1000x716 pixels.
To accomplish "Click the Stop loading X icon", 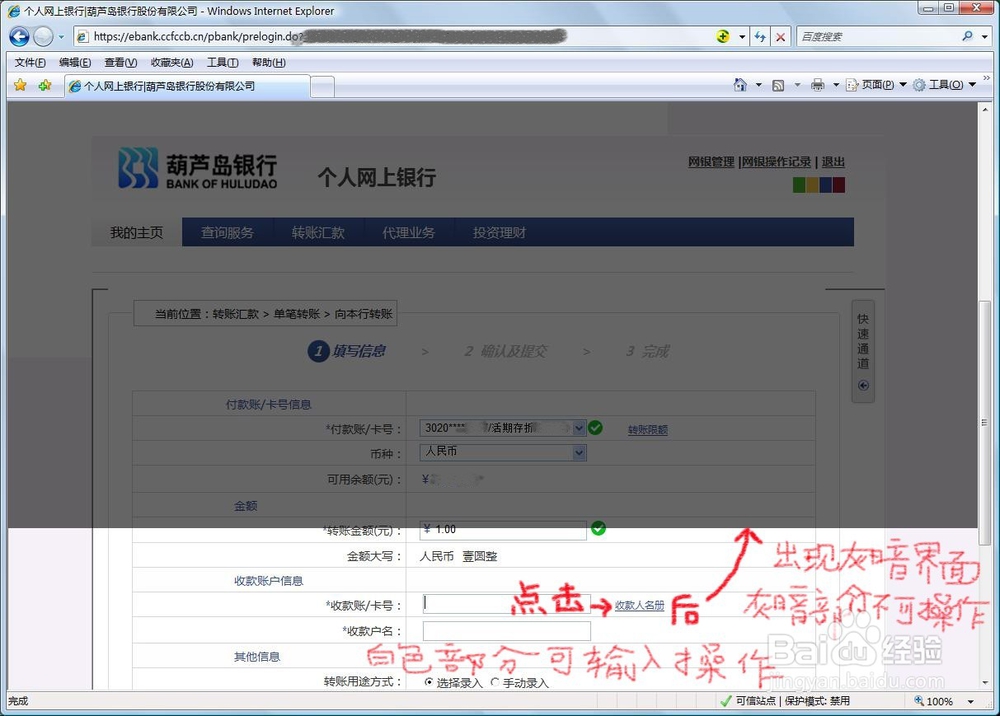I will (780, 37).
